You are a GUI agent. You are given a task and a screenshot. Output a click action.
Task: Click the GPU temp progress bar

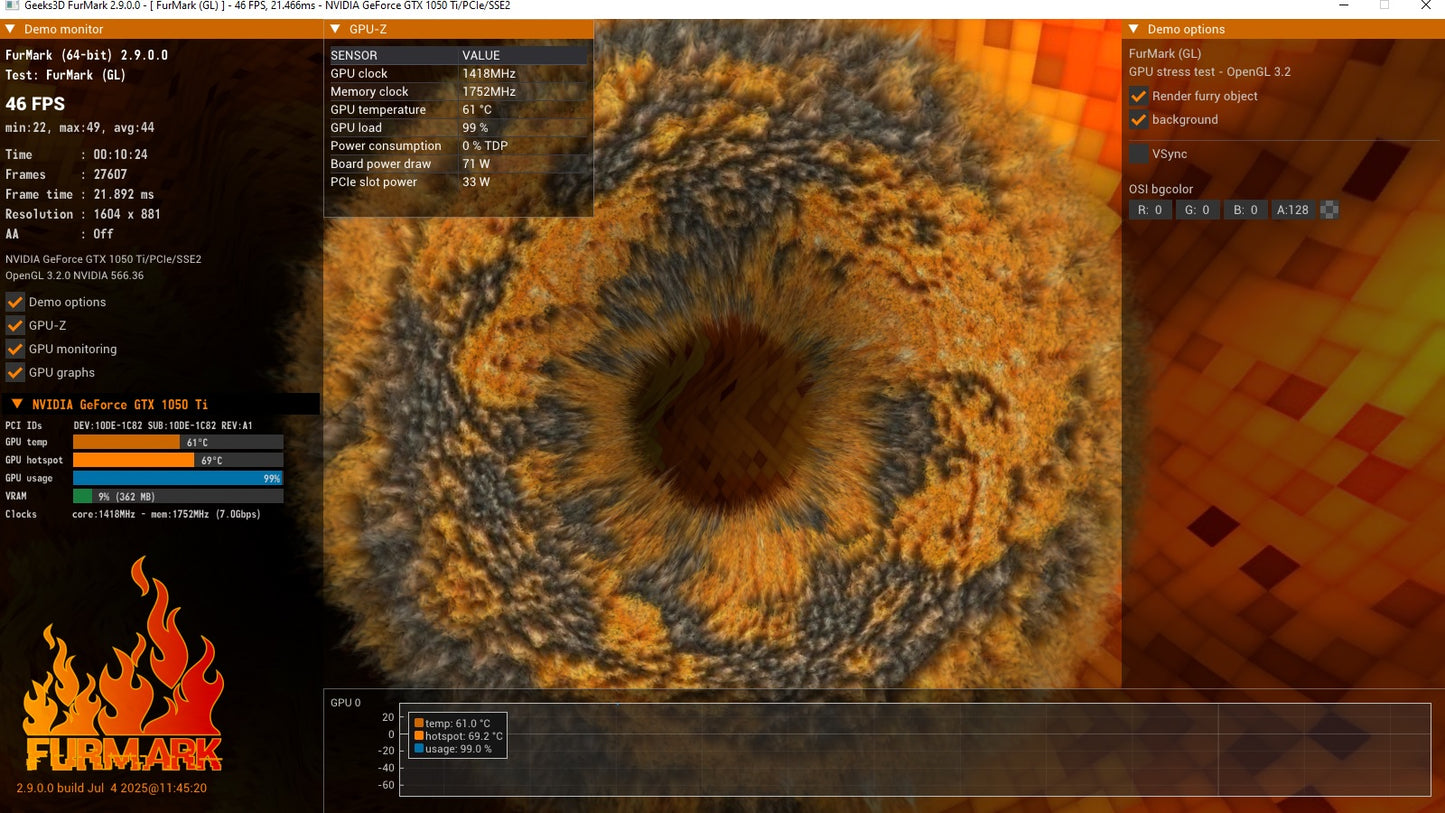(x=178, y=442)
